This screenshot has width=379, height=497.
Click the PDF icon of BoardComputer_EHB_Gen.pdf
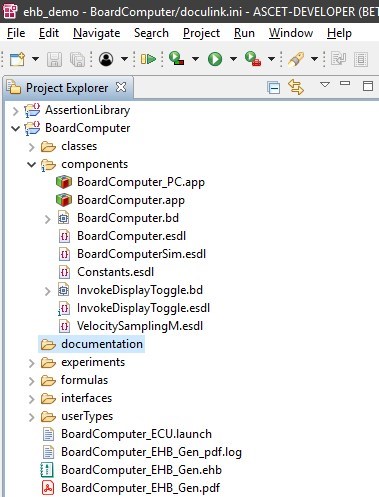[x=48, y=488]
